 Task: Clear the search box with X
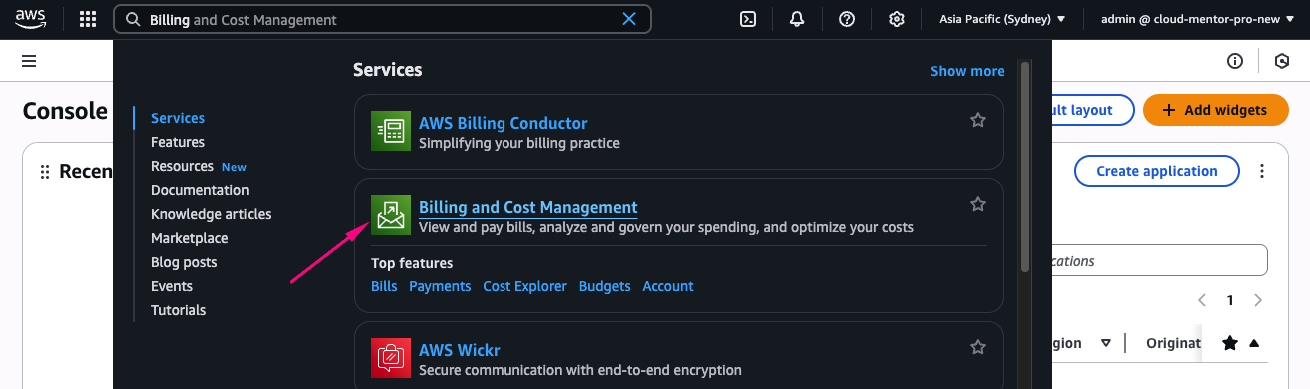point(629,19)
